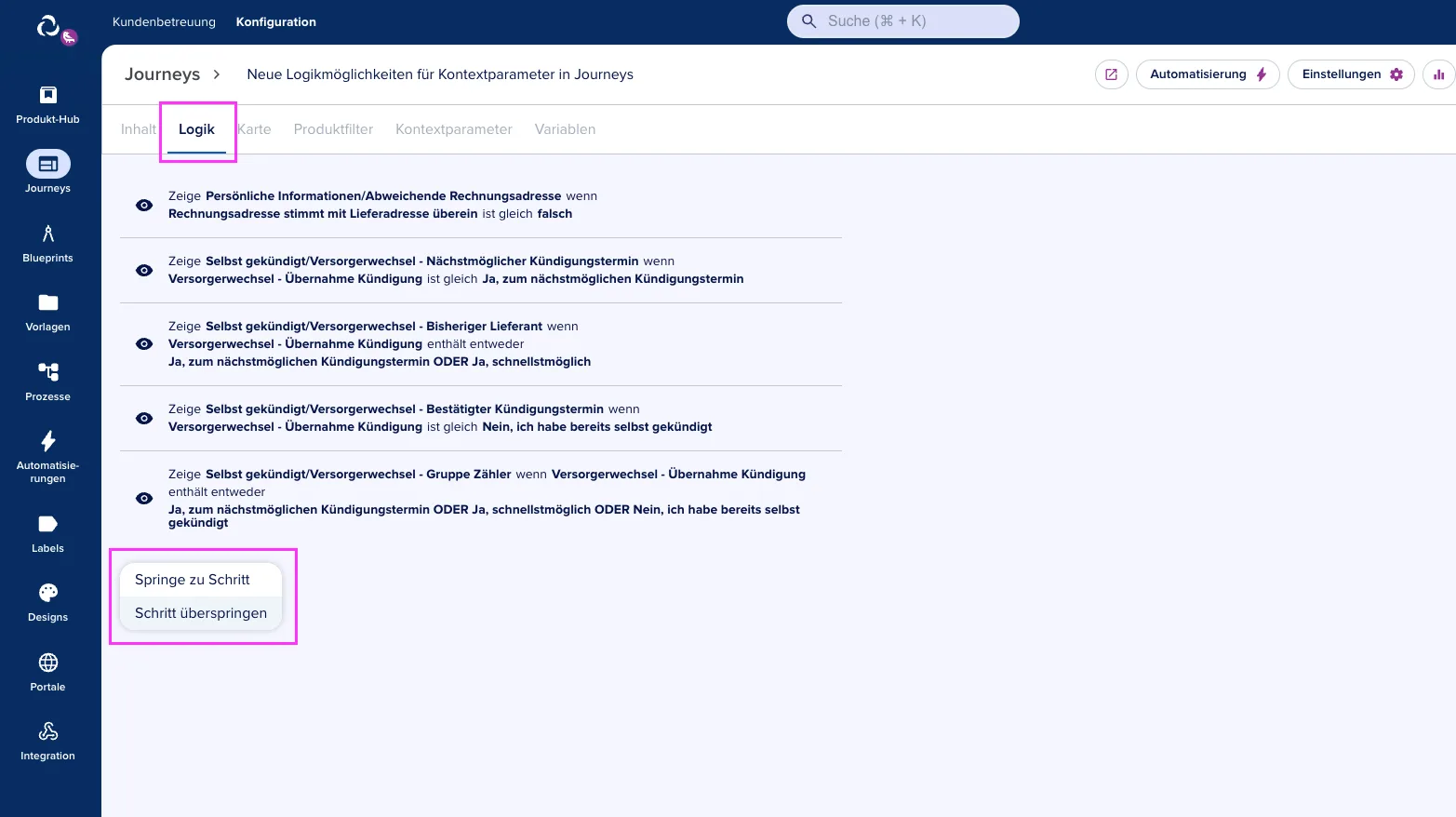Open the statistics chart icon button
The height and width of the screenshot is (817, 1456).
click(1439, 74)
